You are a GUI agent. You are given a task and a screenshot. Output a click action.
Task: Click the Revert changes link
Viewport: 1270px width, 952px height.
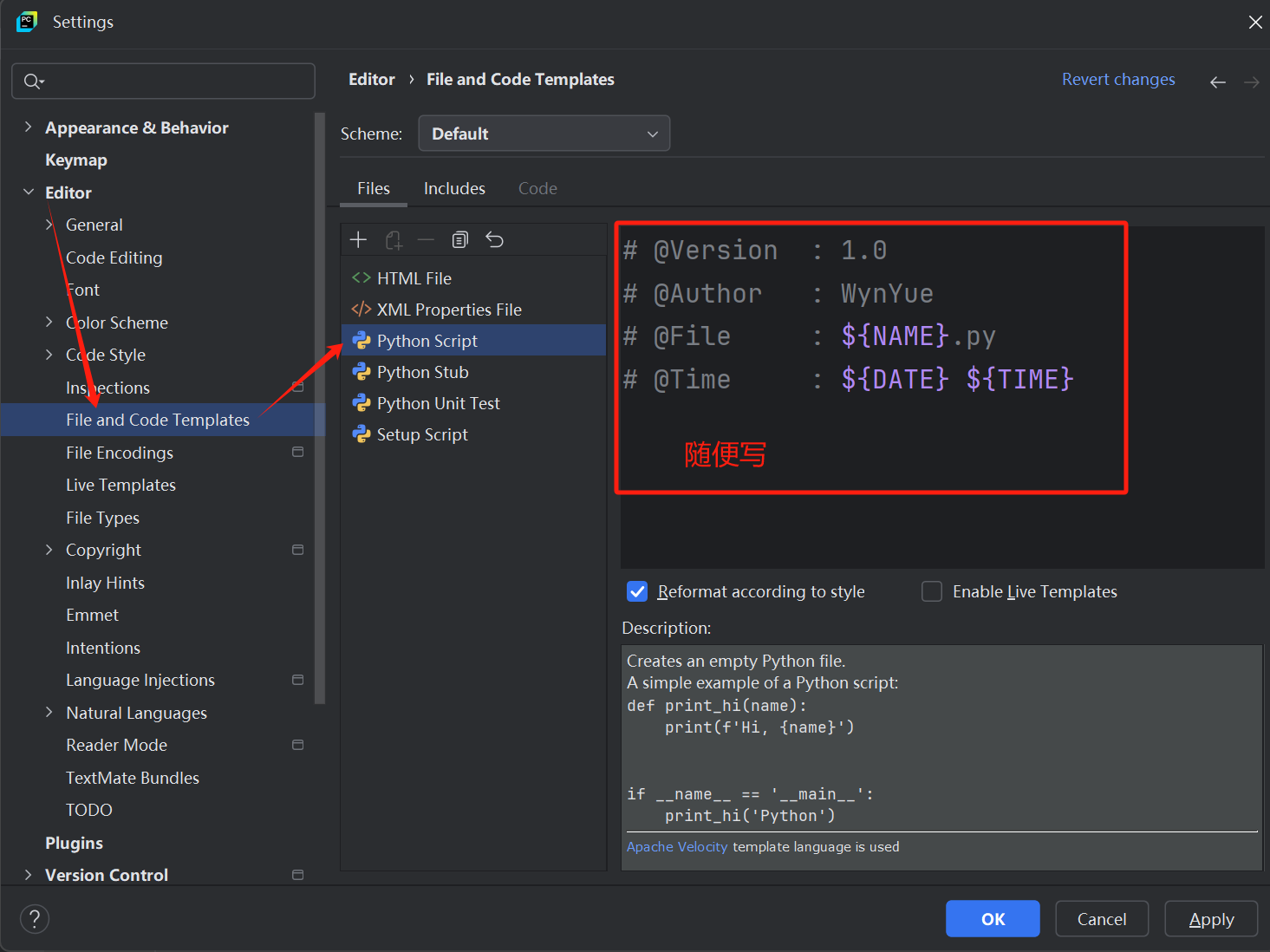click(1118, 79)
